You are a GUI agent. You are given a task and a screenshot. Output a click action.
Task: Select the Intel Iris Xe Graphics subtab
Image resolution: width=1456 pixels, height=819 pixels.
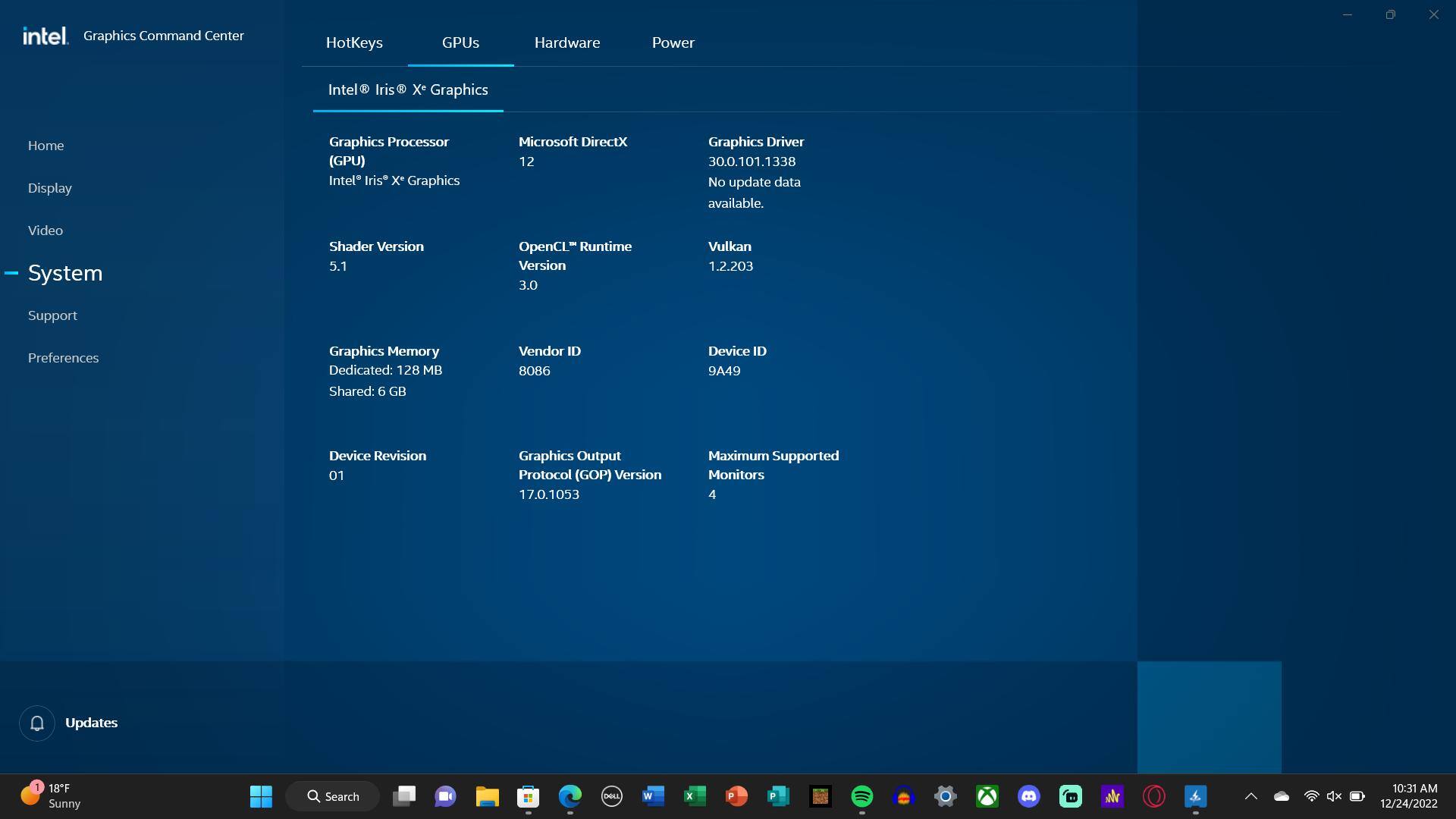pyautogui.click(x=408, y=90)
